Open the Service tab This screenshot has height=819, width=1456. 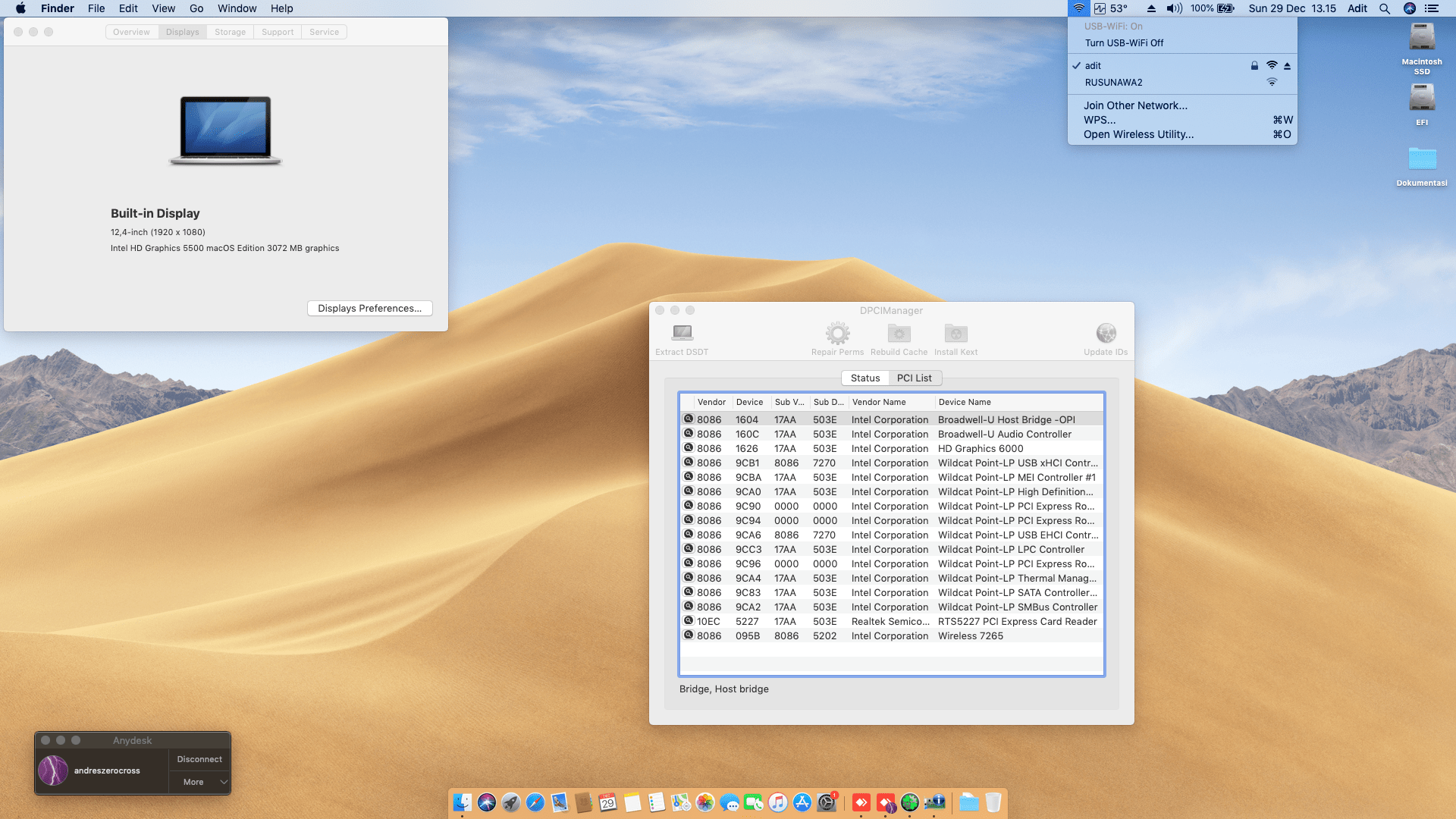pyautogui.click(x=325, y=32)
